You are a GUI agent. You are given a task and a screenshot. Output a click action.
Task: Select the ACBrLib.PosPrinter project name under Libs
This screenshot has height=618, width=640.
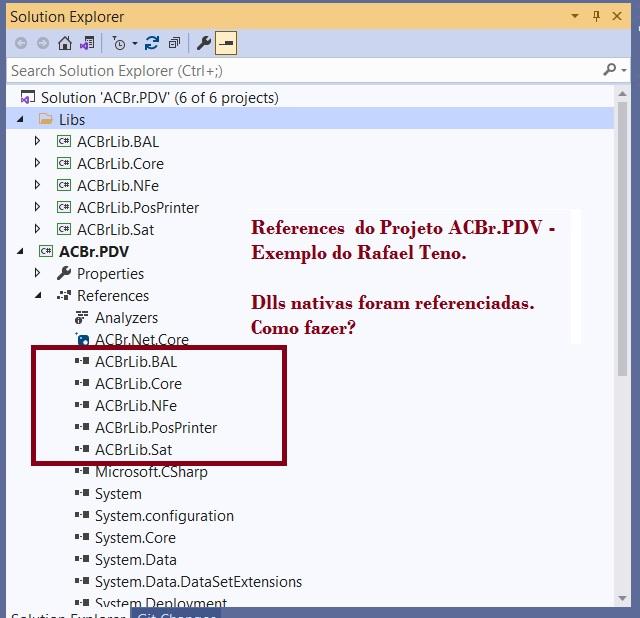tap(138, 208)
